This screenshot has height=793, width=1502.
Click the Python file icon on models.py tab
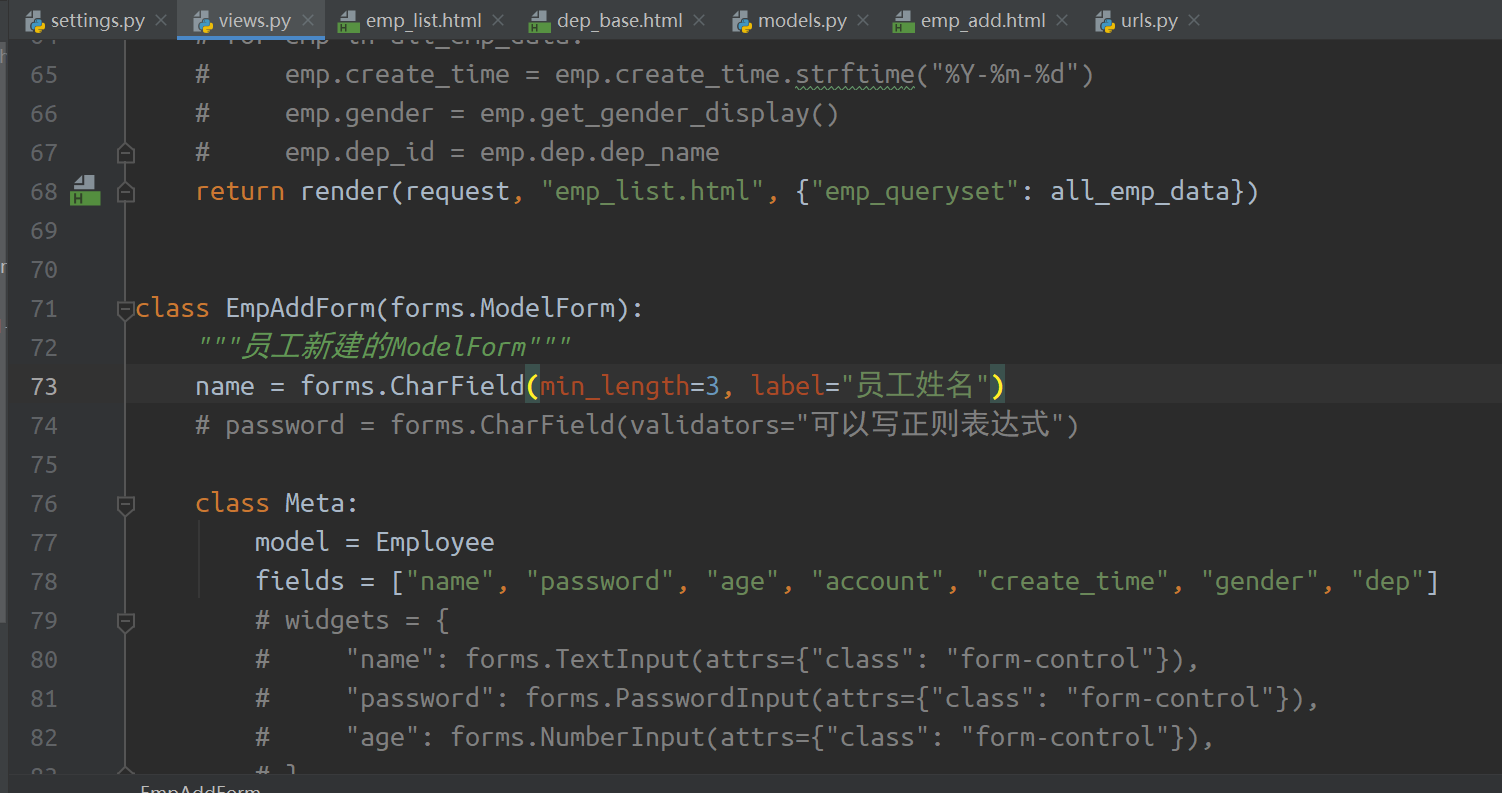click(x=742, y=21)
